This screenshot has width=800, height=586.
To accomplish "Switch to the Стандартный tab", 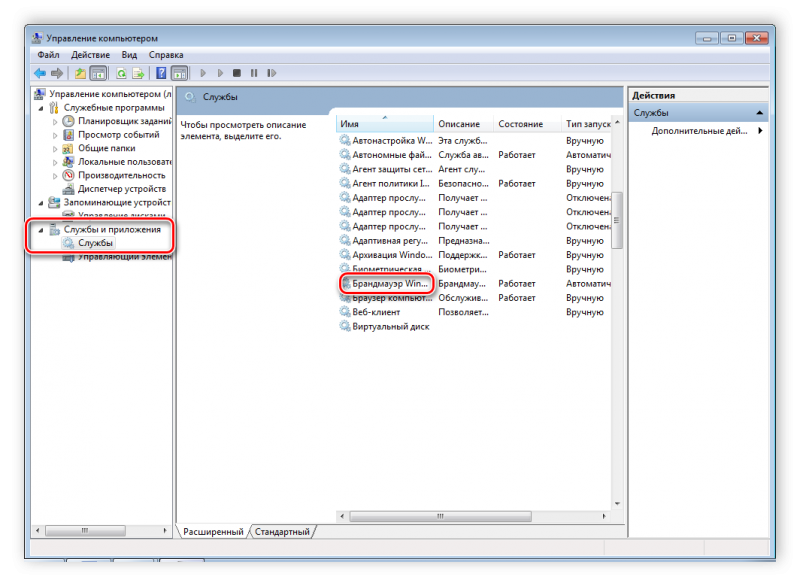I will coord(282,531).
